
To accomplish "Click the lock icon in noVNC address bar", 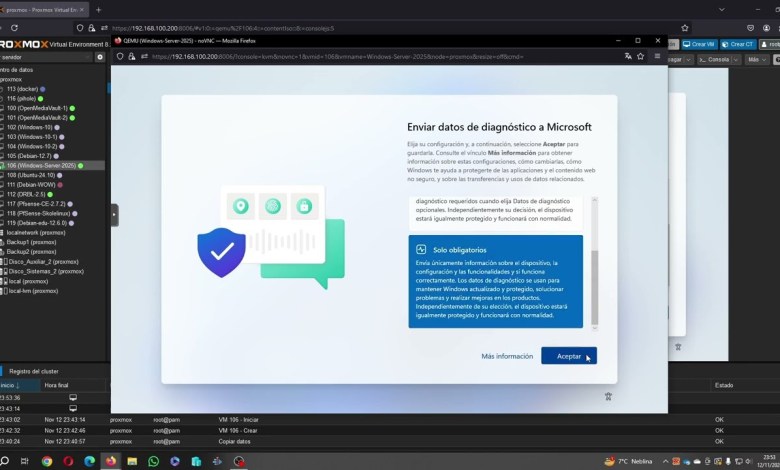I will [132, 56].
